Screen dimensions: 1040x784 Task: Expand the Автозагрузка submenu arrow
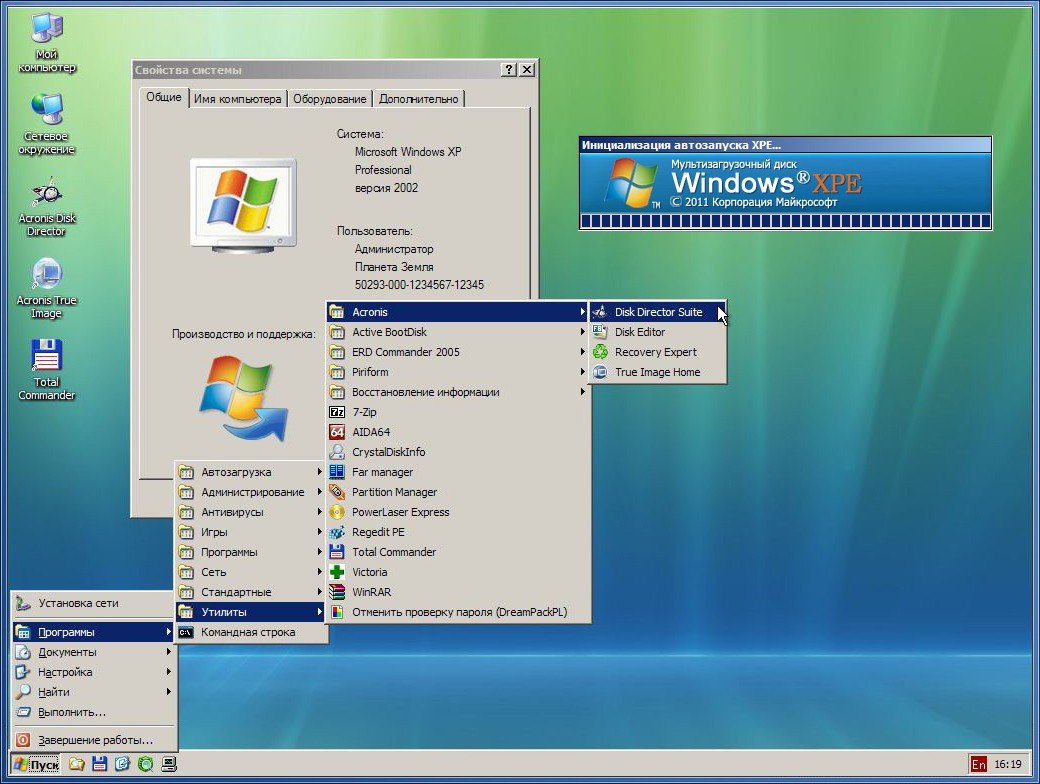(x=319, y=472)
